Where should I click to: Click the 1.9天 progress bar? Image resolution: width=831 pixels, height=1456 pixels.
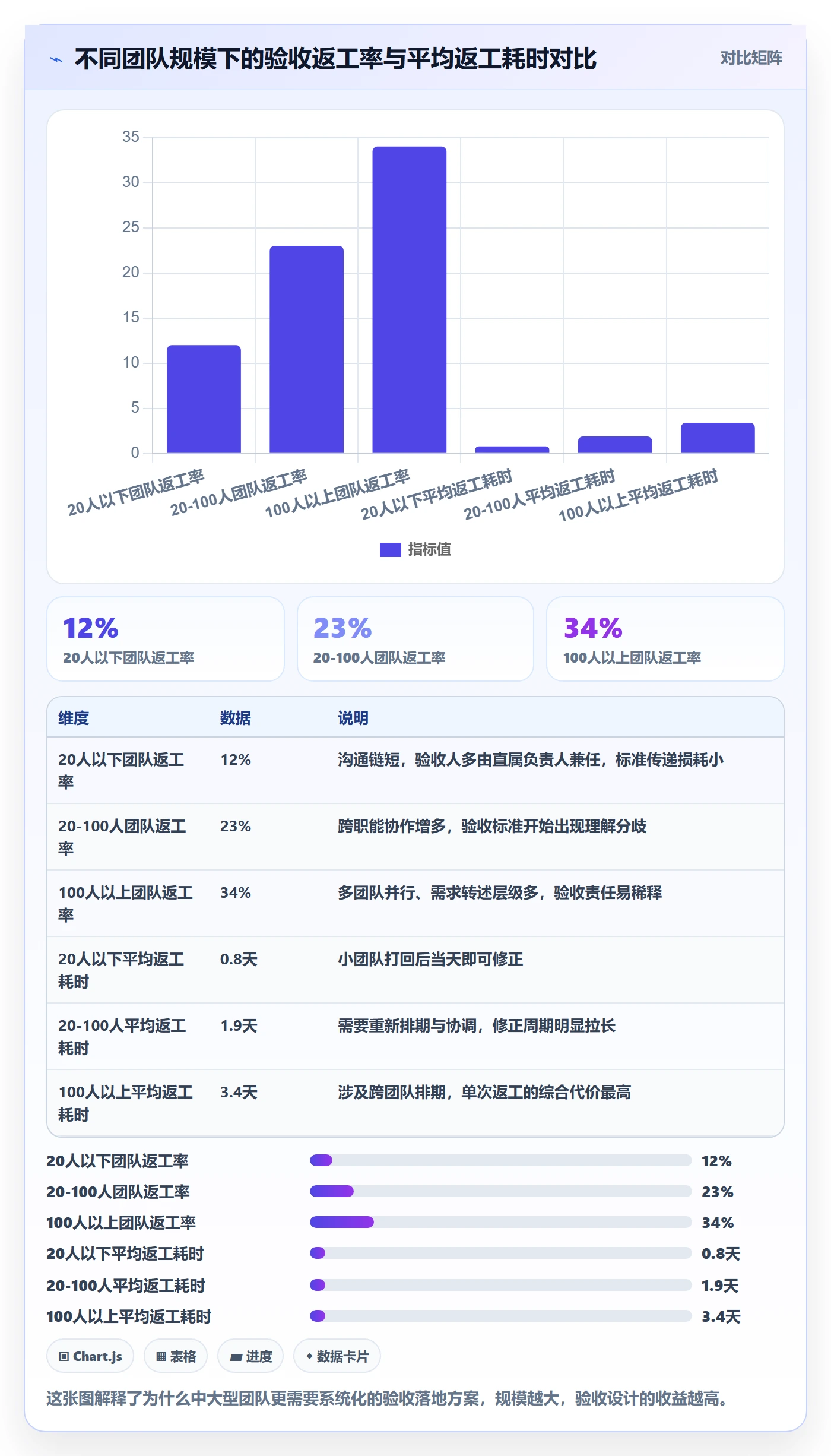click(500, 1285)
